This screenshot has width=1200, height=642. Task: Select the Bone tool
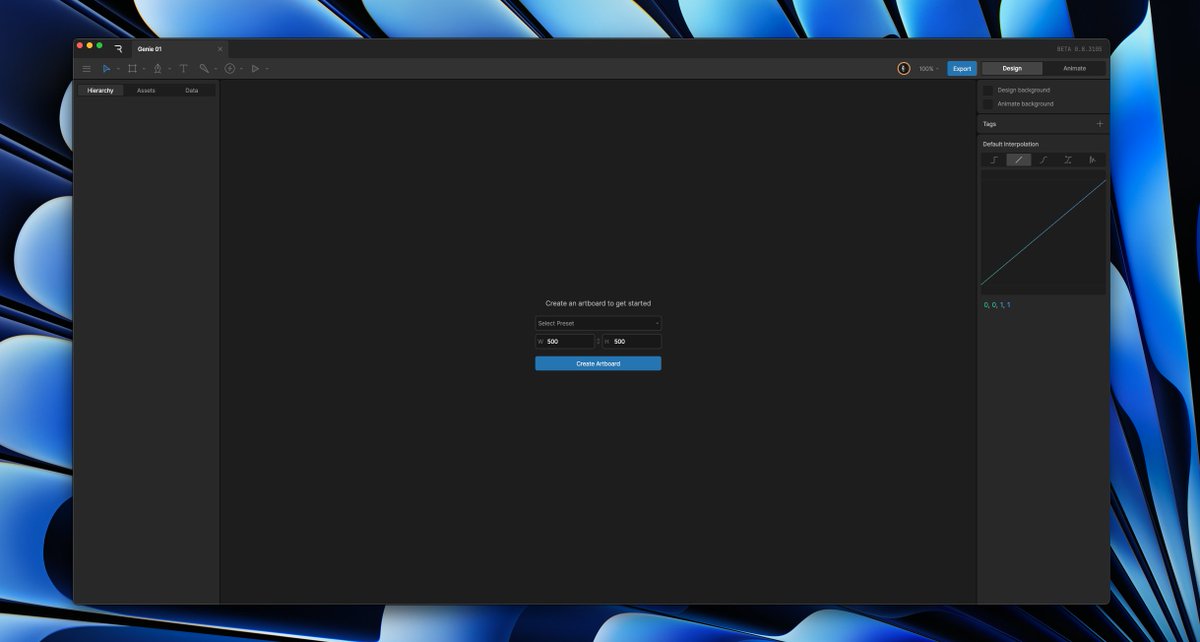coord(204,69)
